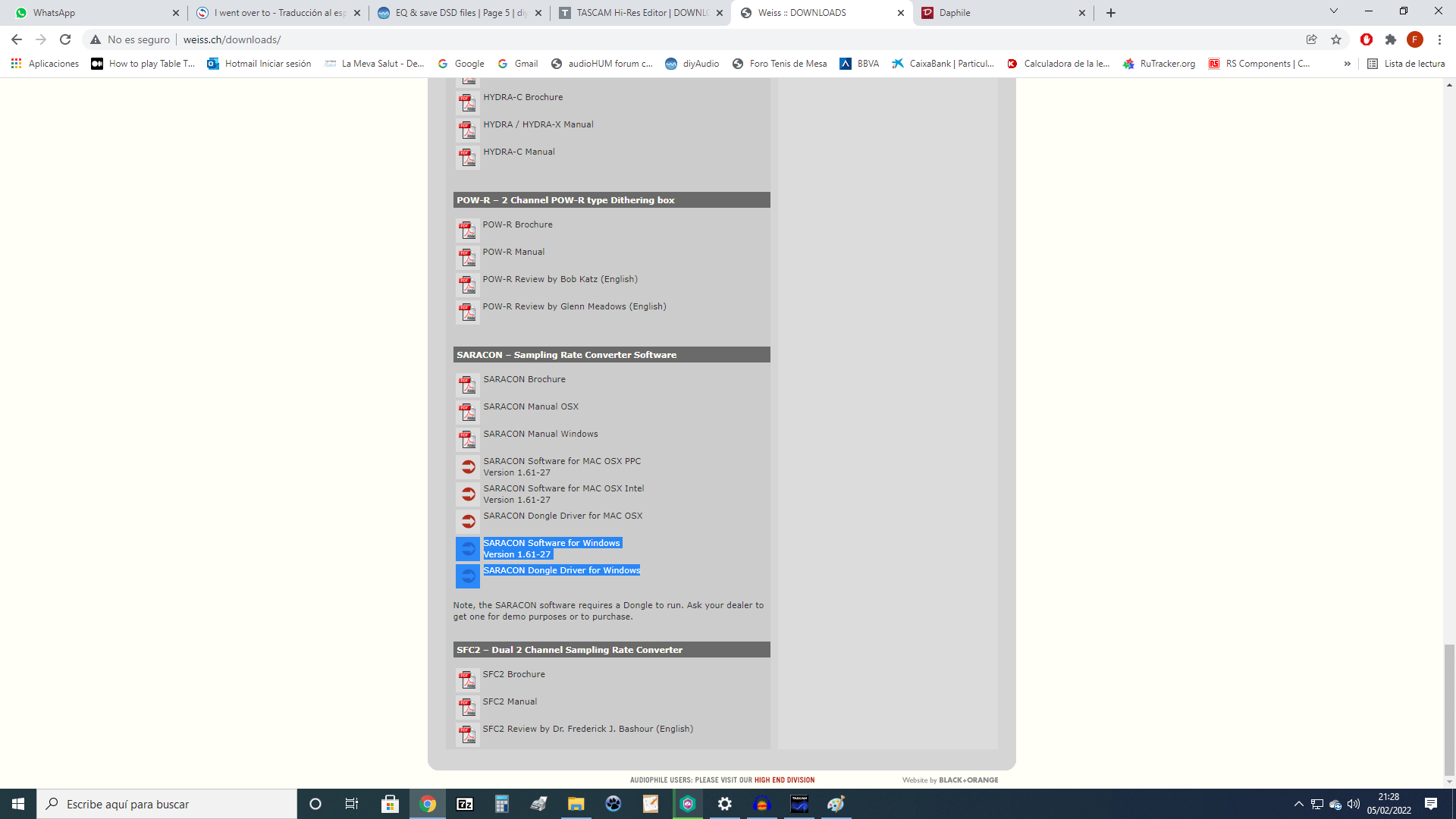The width and height of the screenshot is (1456, 819).
Task: Go back to the previous page
Action: [x=17, y=39]
